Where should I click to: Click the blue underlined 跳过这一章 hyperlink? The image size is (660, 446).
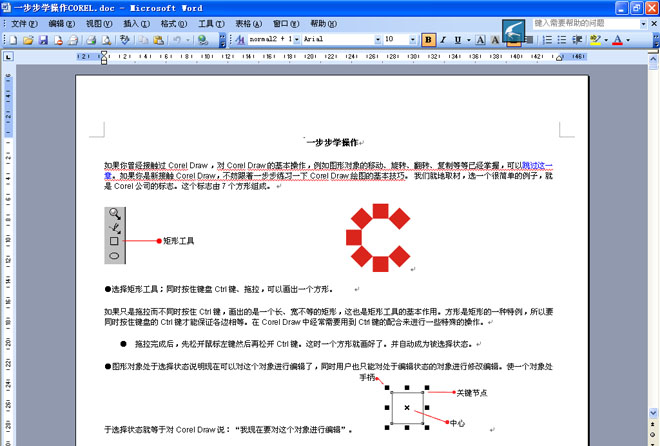pyautogui.click(x=537, y=165)
